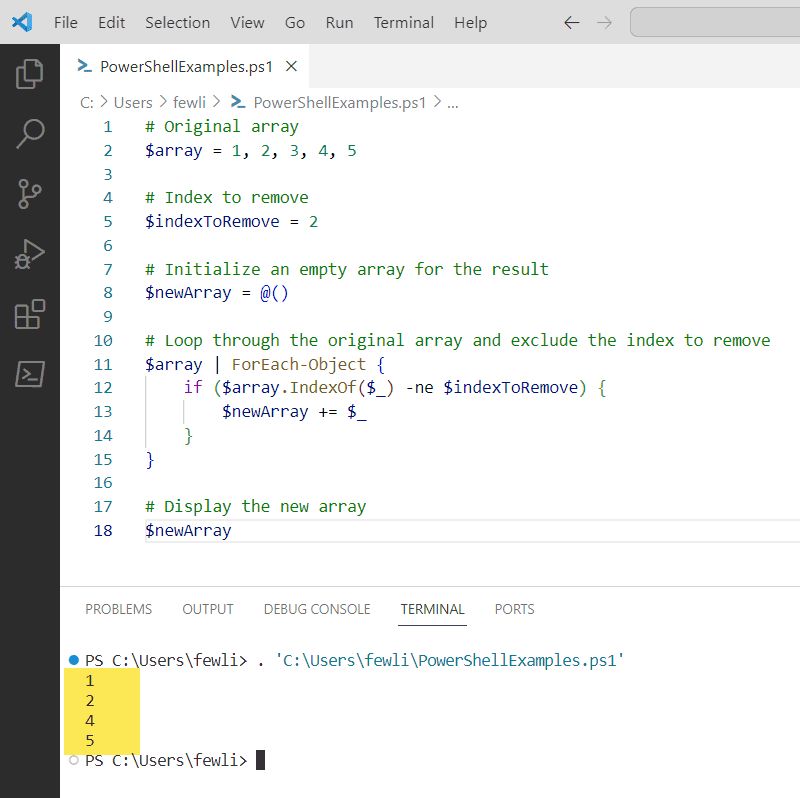This screenshot has width=800, height=798.
Task: Open the Run and Debug view
Action: (29, 253)
